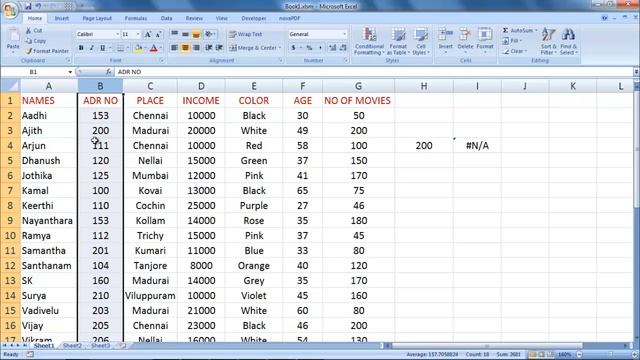640x360 pixels.
Task: Select the cell showing #N/A
Action: click(477, 145)
